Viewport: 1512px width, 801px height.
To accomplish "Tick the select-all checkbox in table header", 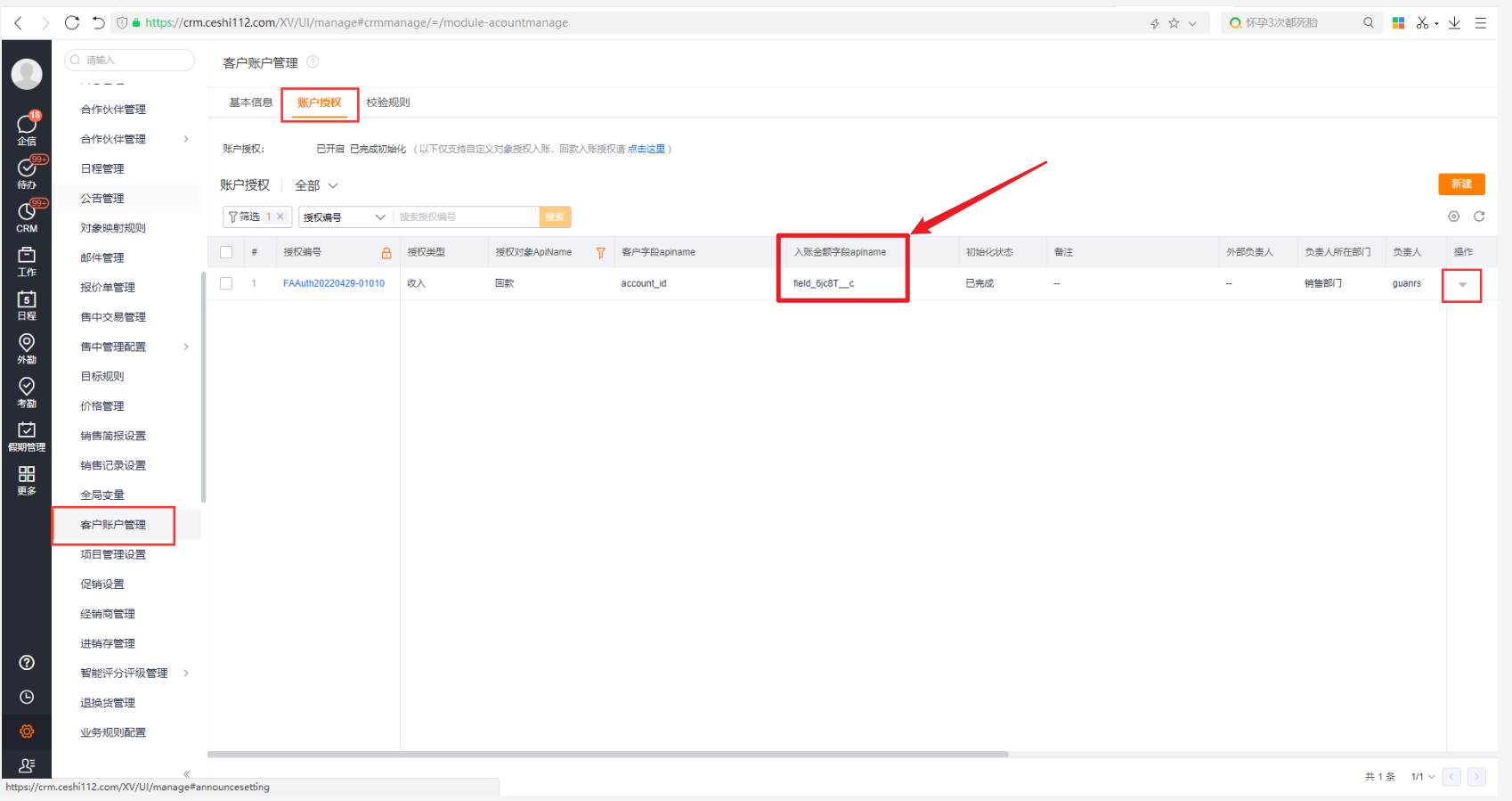I will [226, 252].
